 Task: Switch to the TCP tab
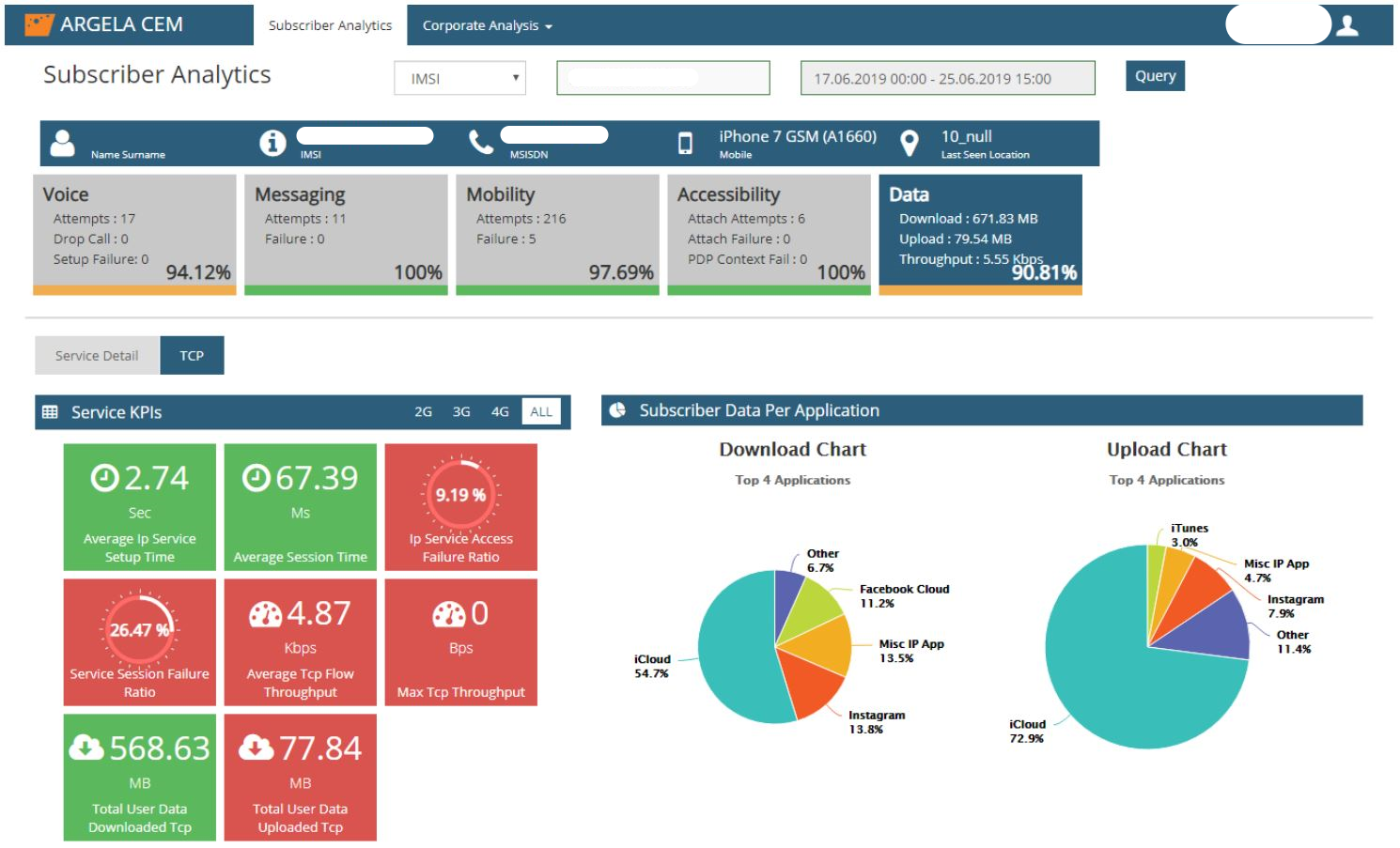pyautogui.click(x=192, y=355)
